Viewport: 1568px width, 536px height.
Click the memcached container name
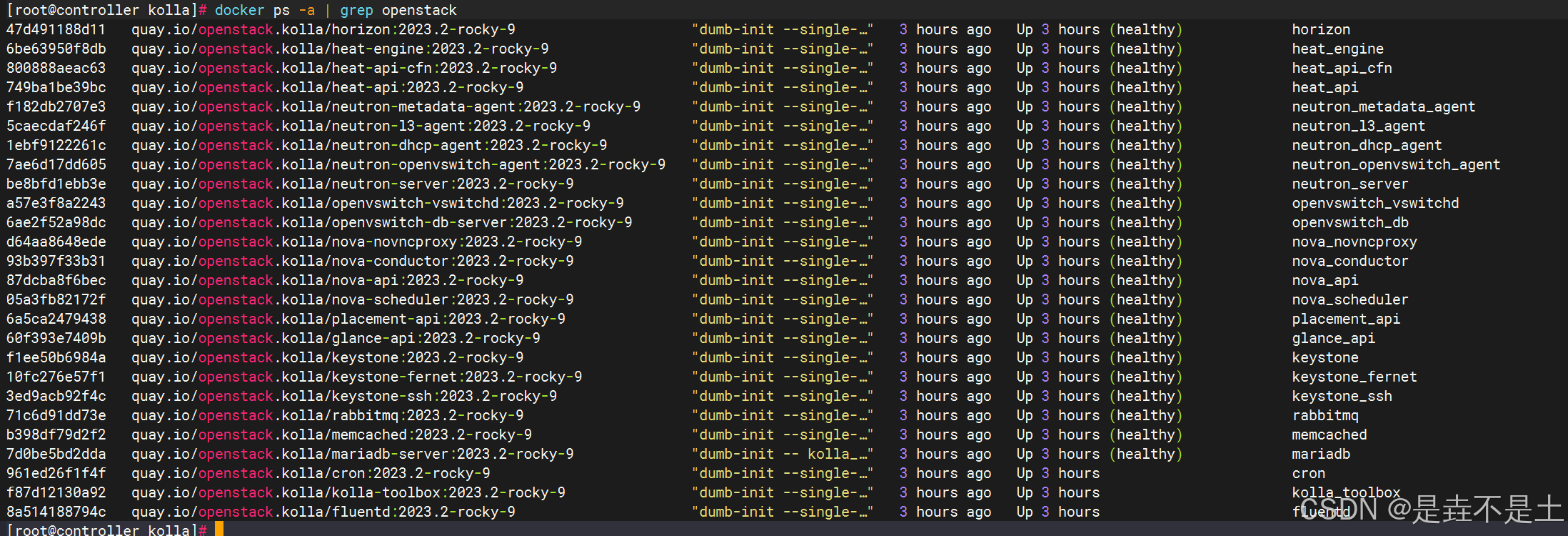coord(1330,435)
